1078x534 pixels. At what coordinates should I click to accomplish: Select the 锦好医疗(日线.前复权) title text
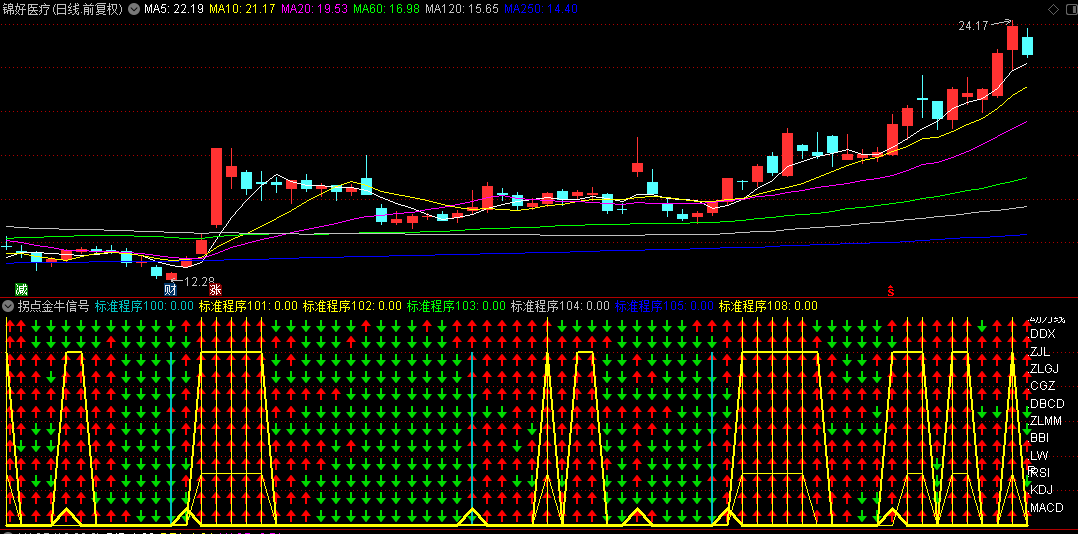click(x=63, y=10)
